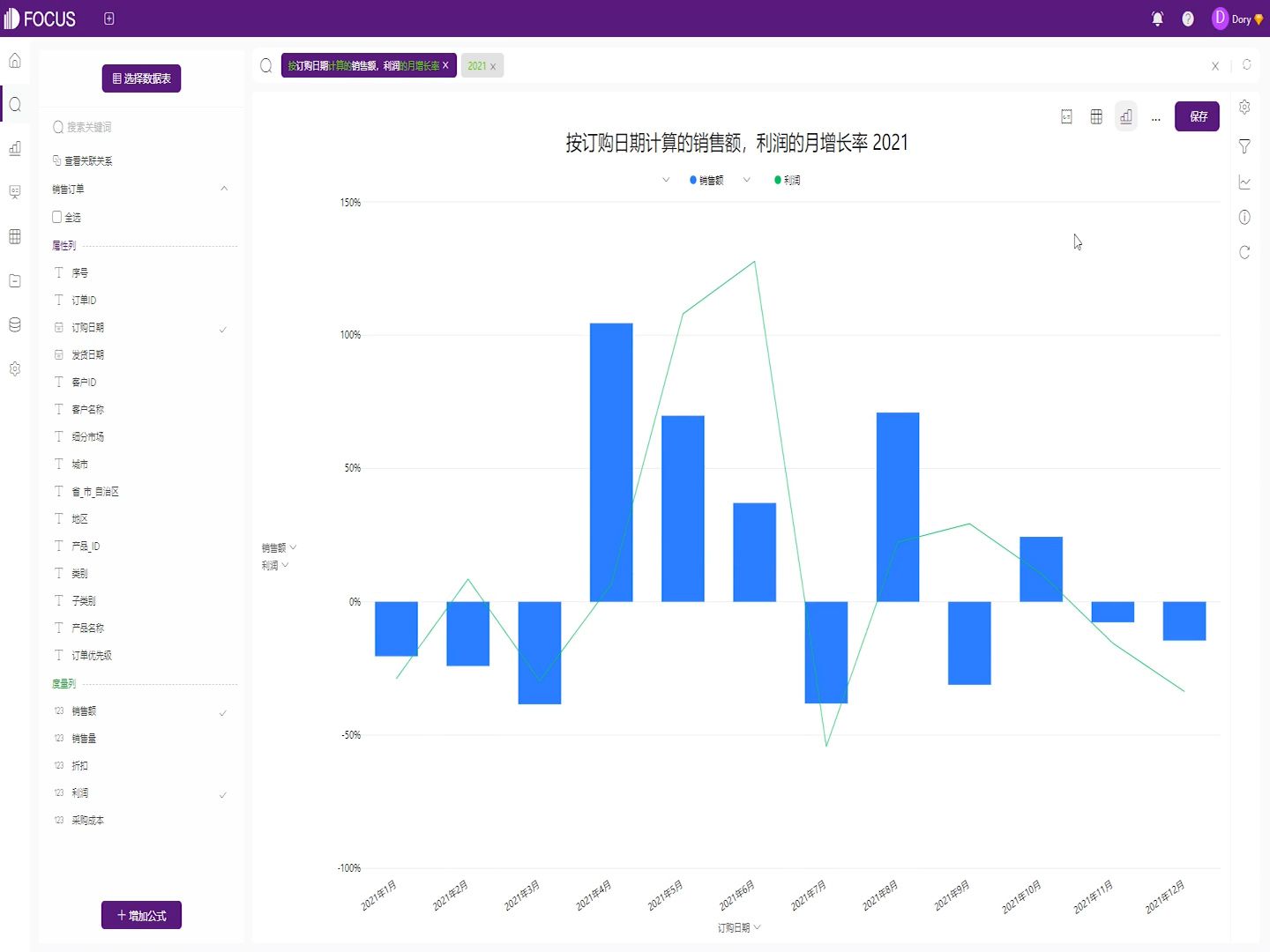
Task: Open the line chart analysis icon on right
Action: point(1244,182)
